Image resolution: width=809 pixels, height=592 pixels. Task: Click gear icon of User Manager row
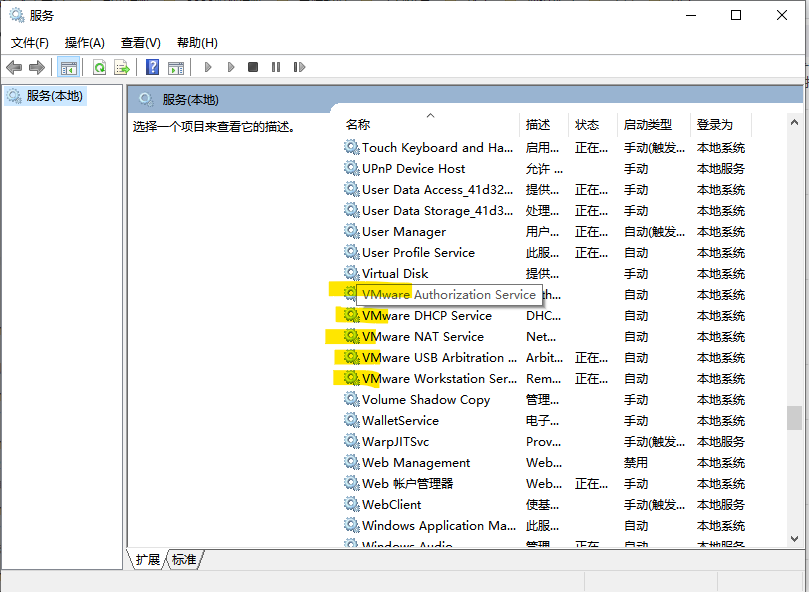click(x=351, y=231)
